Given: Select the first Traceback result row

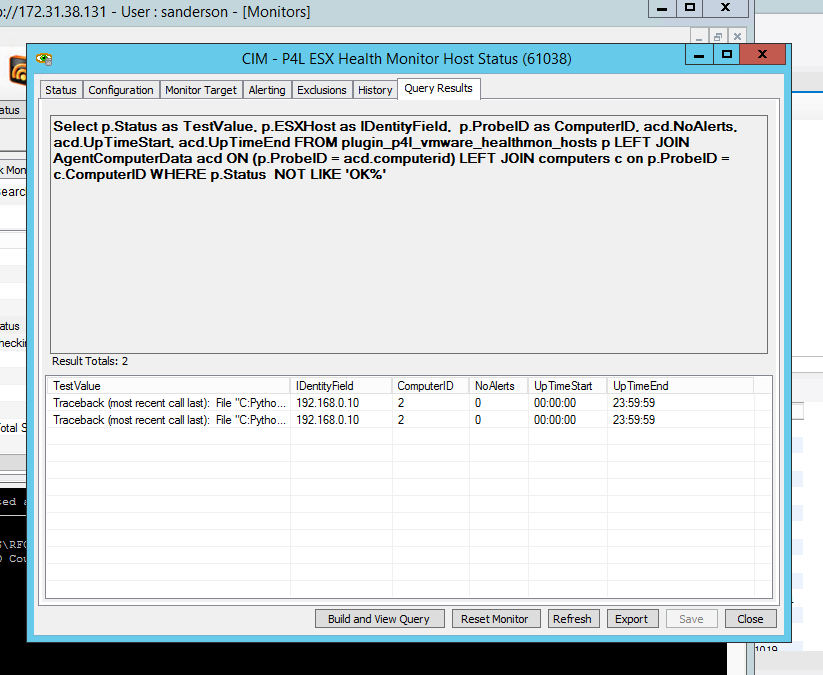Looking at the screenshot, I should [x=170, y=403].
